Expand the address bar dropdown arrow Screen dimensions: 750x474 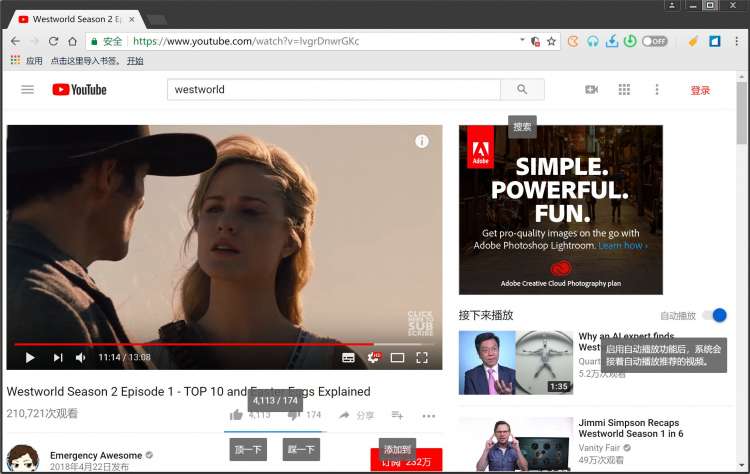(x=522, y=40)
